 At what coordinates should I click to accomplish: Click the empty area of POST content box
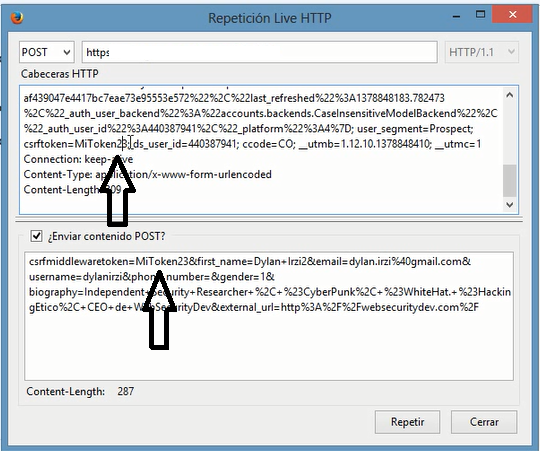(269, 348)
